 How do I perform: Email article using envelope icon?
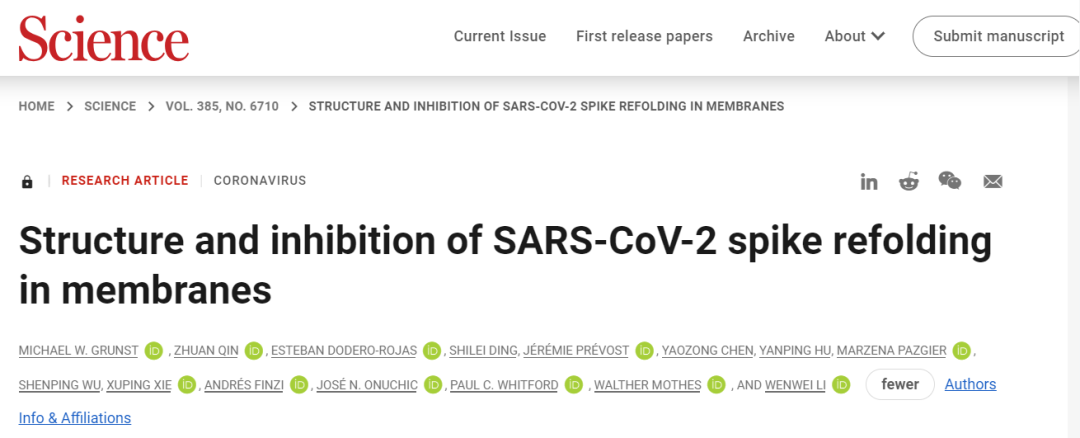tap(993, 181)
